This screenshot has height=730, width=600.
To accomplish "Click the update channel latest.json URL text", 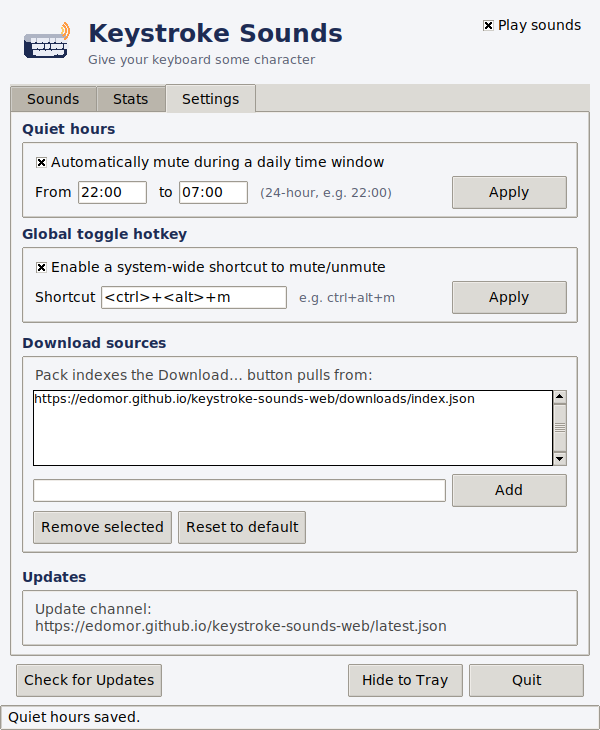I will point(241,626).
